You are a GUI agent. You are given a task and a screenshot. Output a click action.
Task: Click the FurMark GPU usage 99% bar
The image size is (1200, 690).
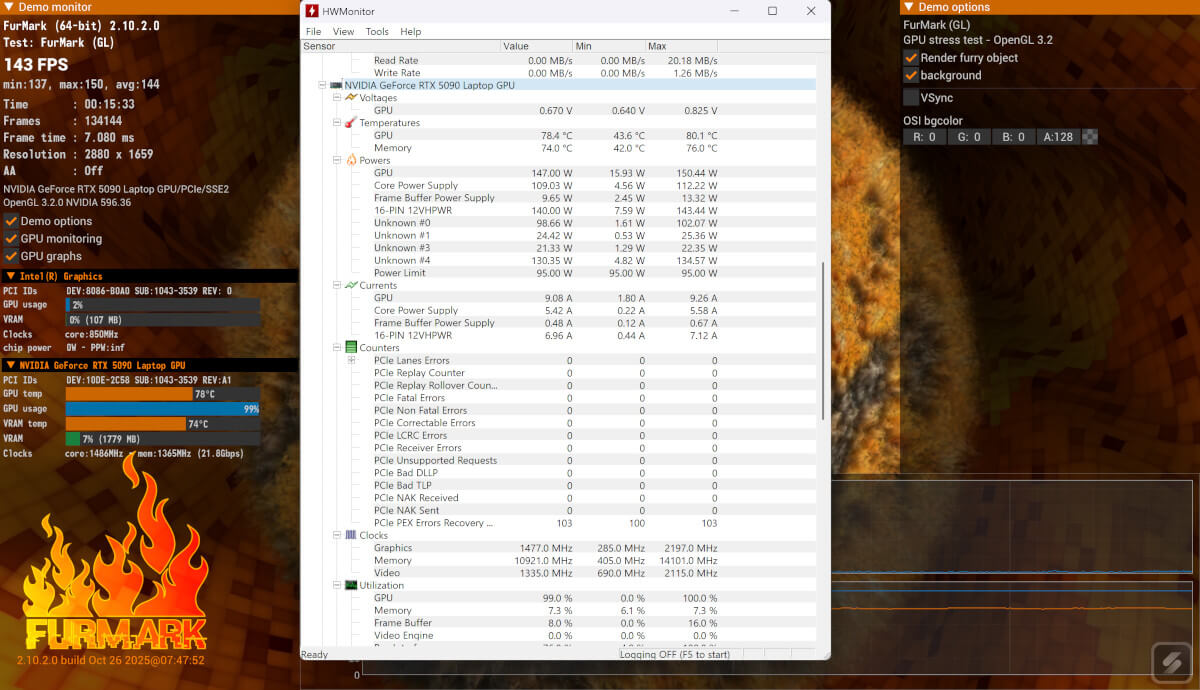tap(163, 409)
